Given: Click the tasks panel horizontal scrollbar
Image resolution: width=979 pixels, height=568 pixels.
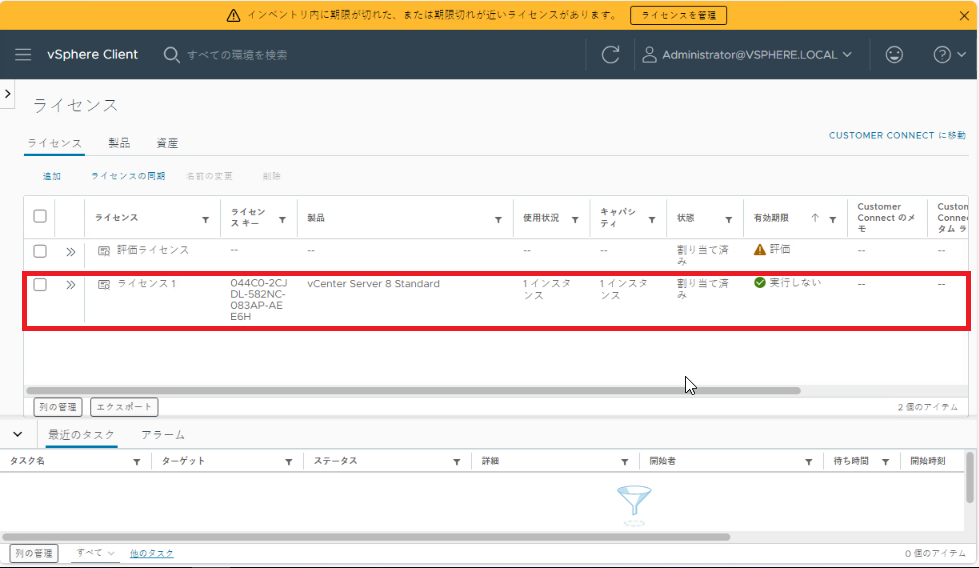Looking at the screenshot, I should 366,537.
